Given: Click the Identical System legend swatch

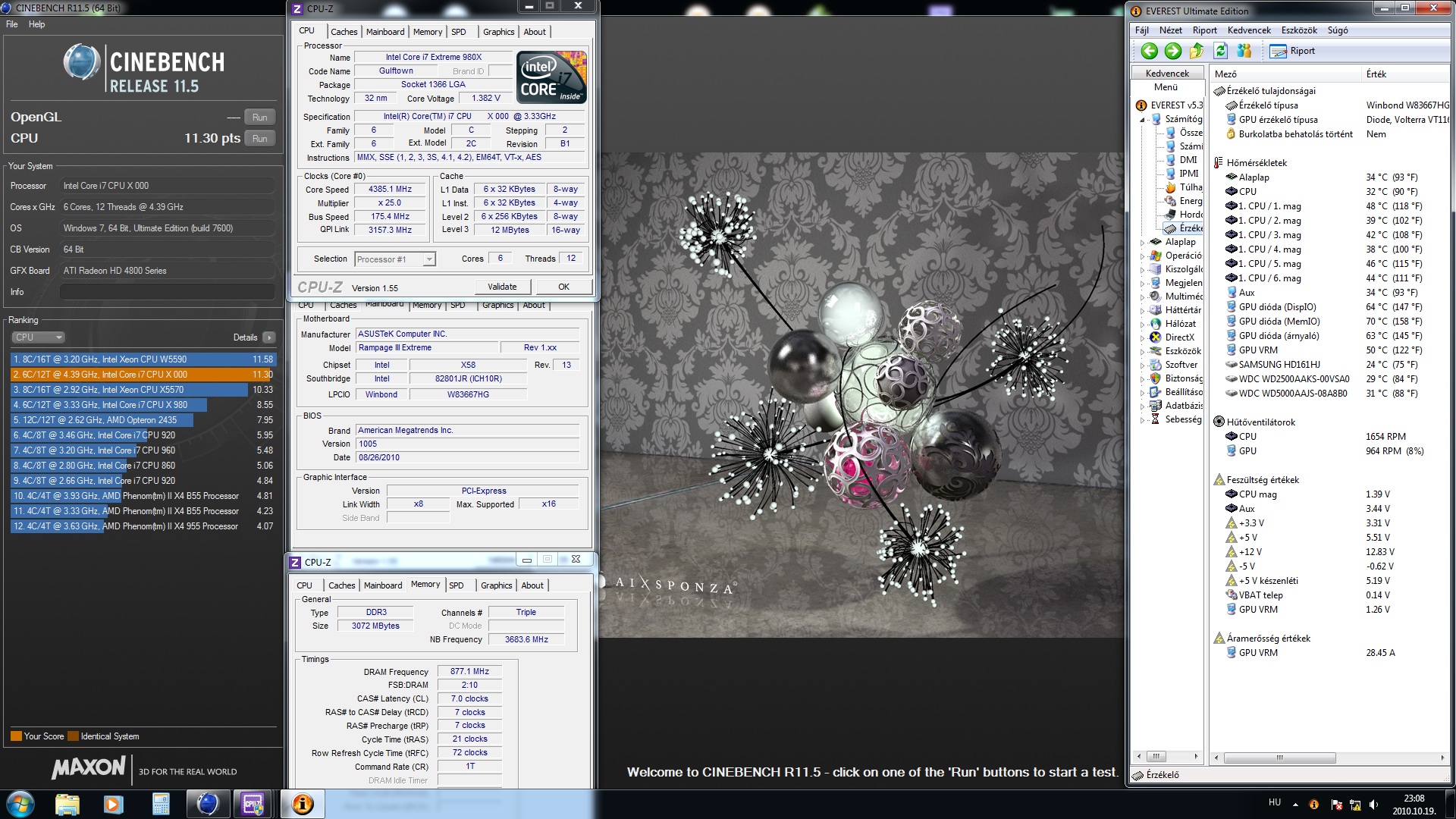Looking at the screenshot, I should (x=73, y=736).
